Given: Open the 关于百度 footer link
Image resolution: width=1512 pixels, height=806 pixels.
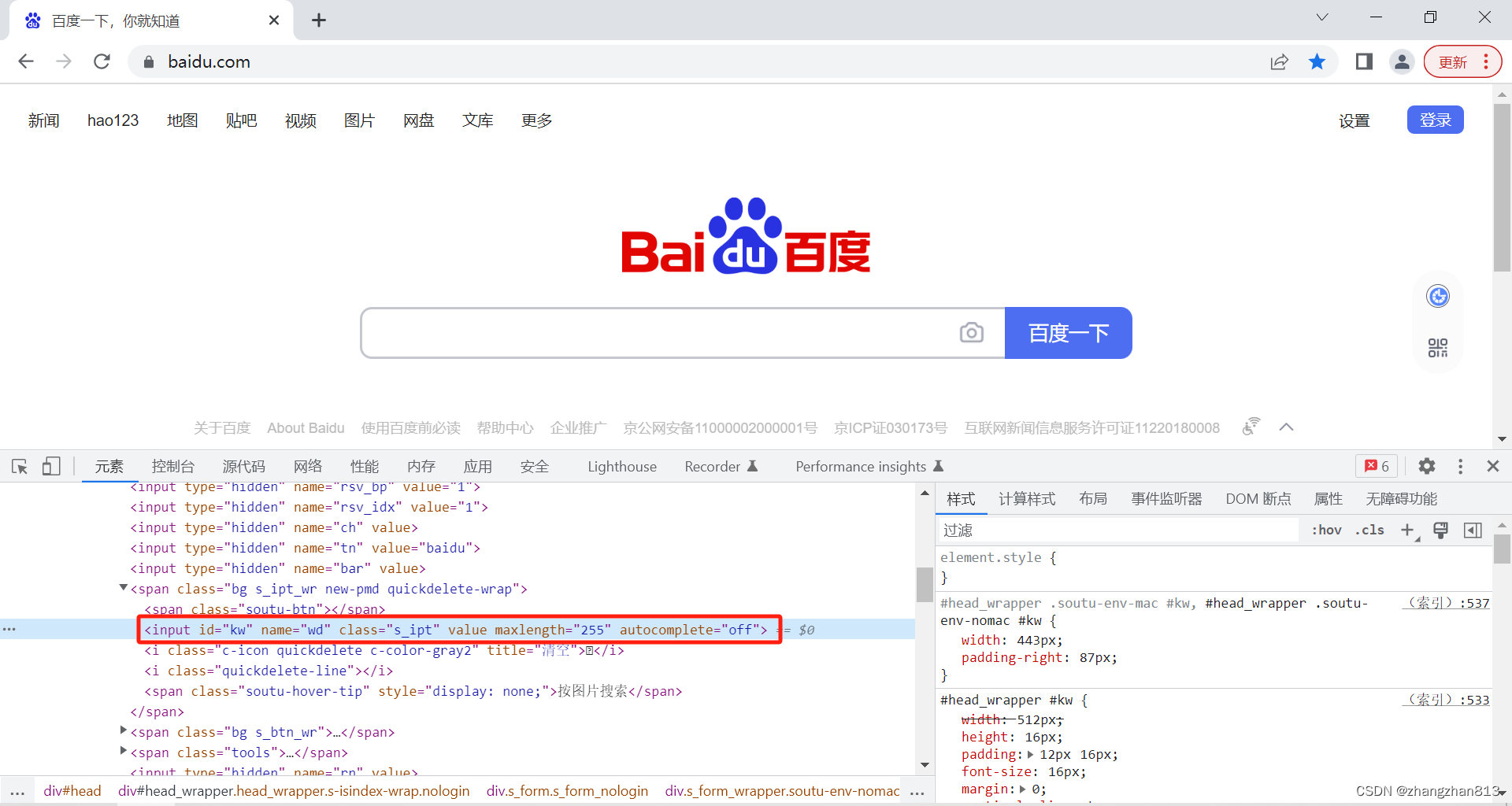Looking at the screenshot, I should [x=222, y=428].
